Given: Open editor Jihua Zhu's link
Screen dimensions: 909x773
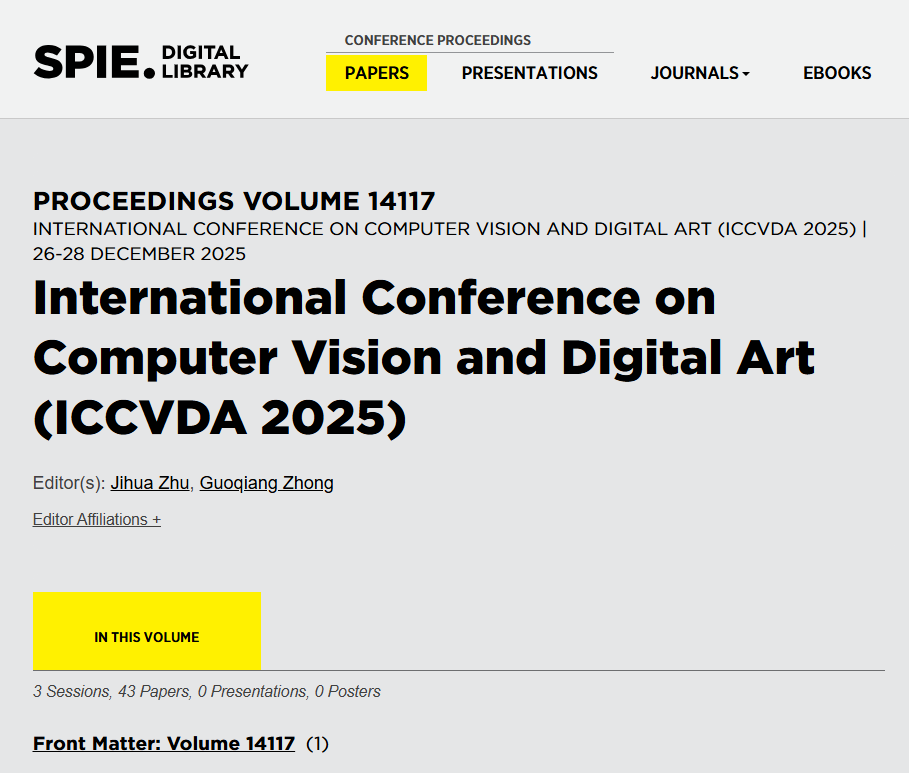Looking at the screenshot, I should (150, 483).
